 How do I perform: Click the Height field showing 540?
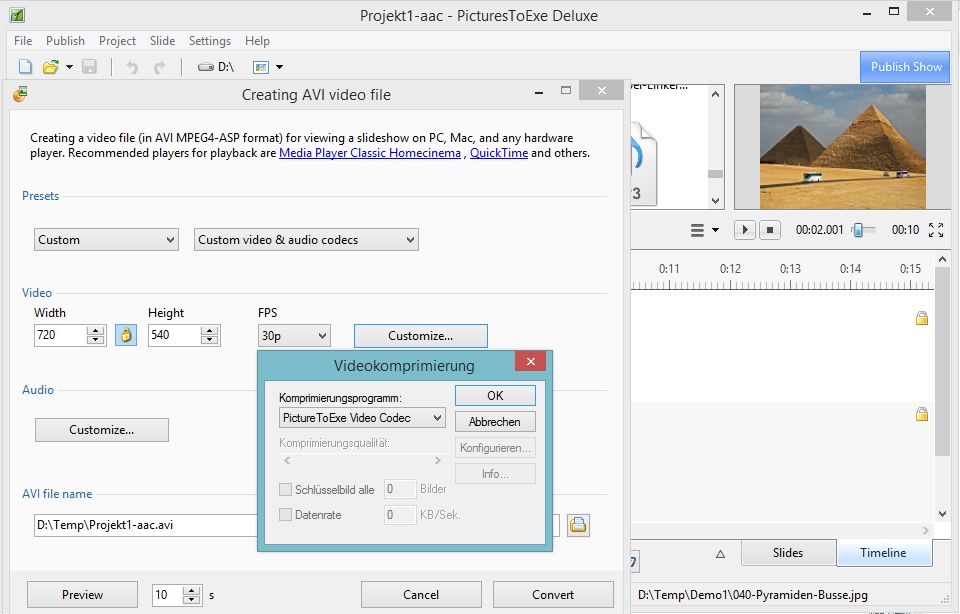[174, 335]
